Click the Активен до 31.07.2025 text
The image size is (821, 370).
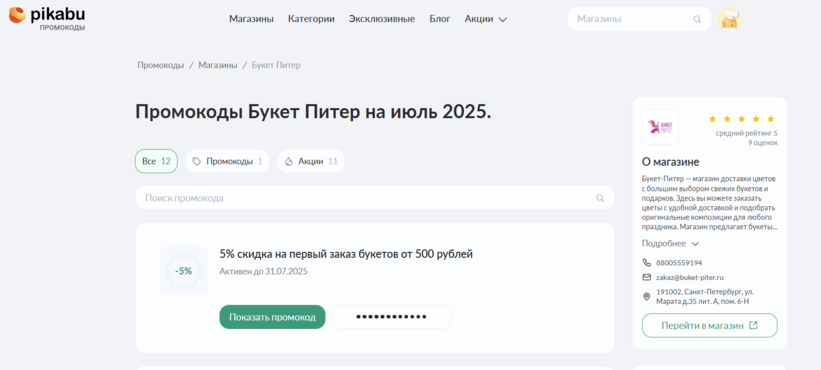263,272
